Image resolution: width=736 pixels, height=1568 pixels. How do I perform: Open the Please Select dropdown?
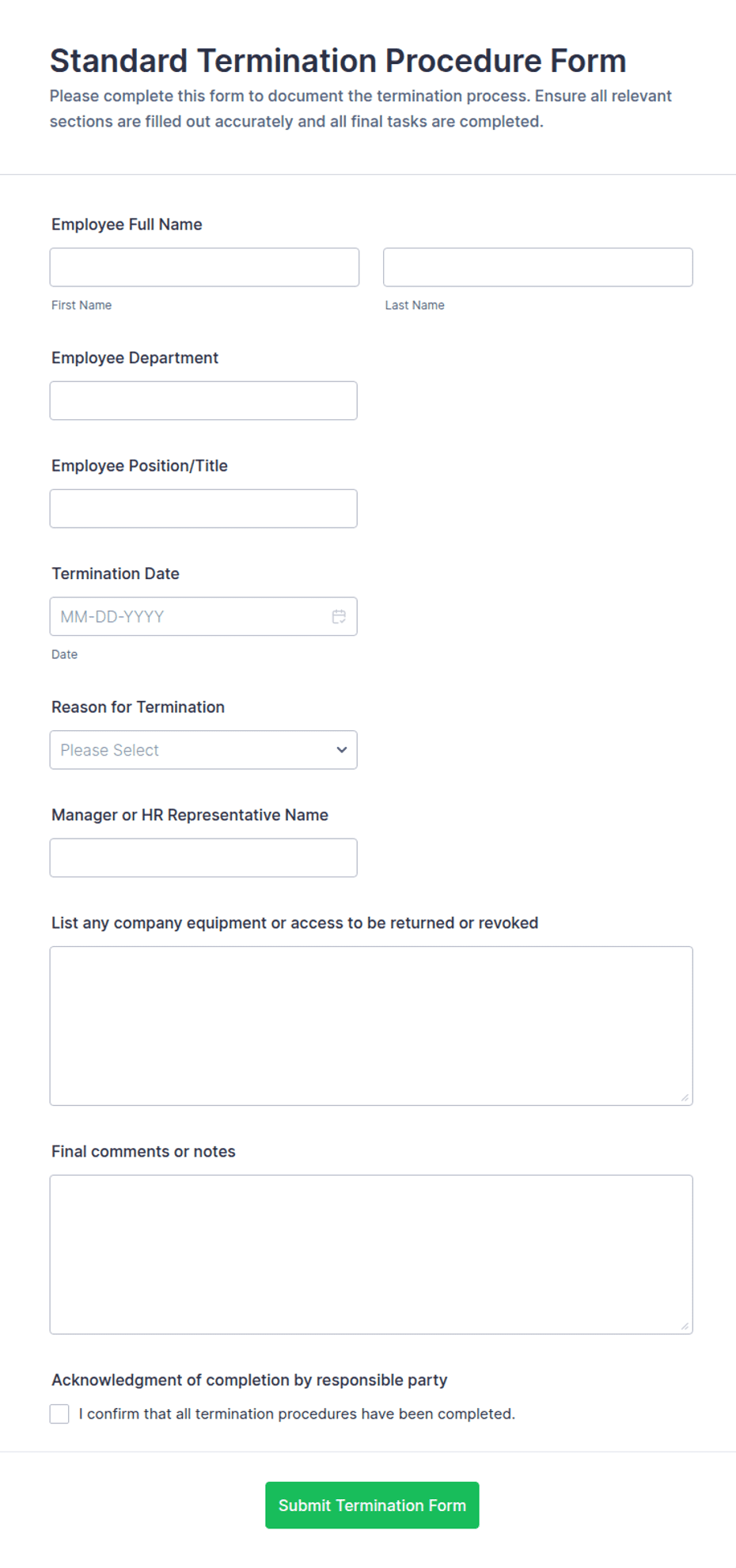pyautogui.click(x=203, y=750)
